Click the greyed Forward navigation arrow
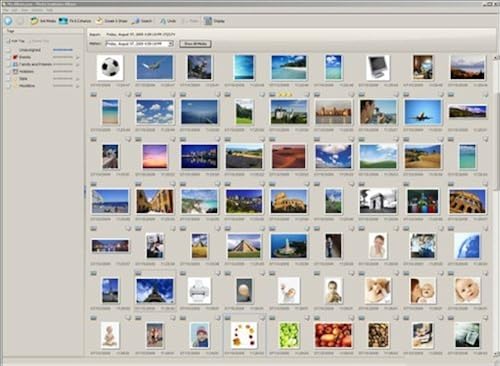Screen dimensions: 500x366 pyautogui.click(x=20, y=21)
